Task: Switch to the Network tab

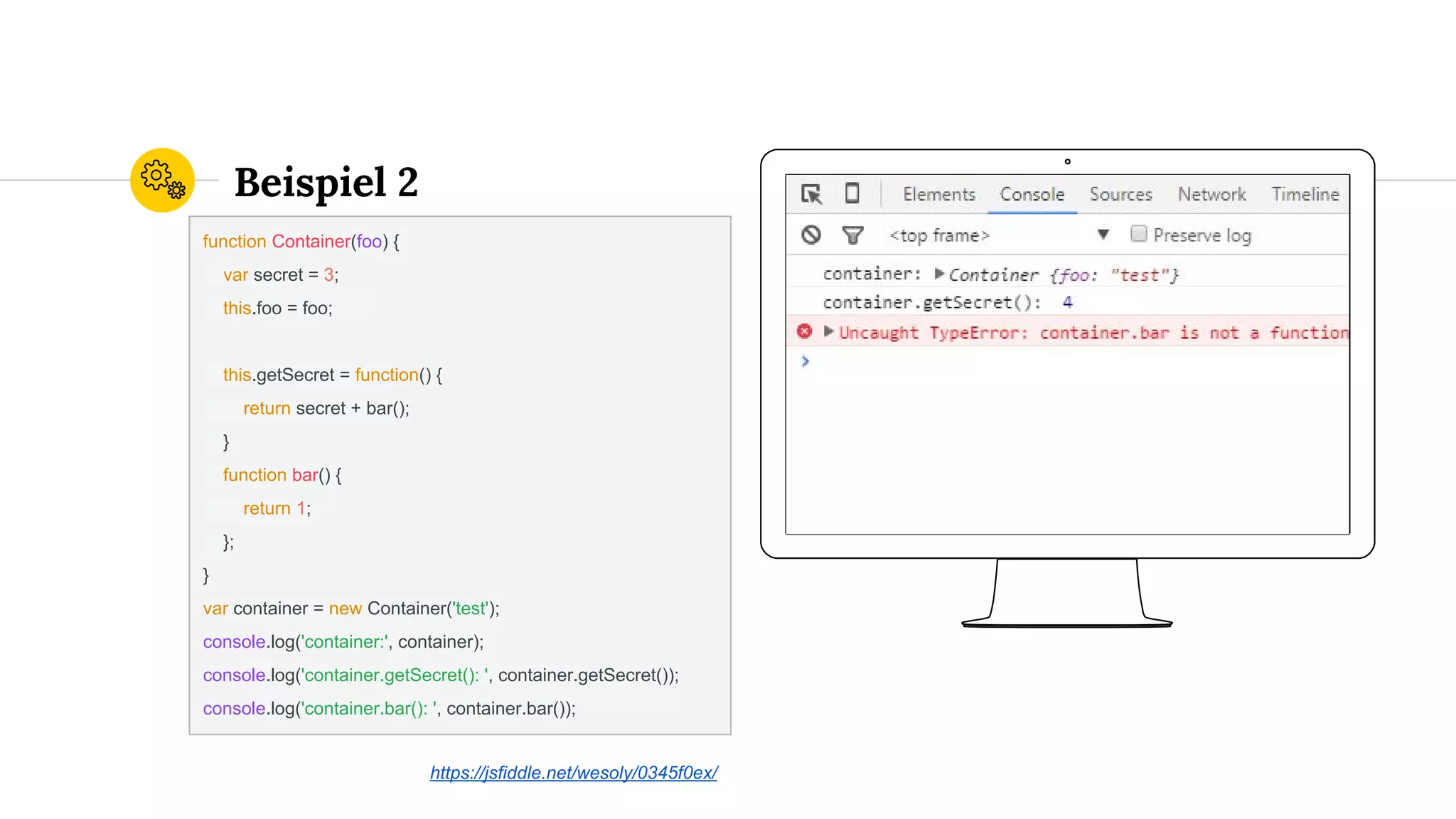Action: [1211, 194]
